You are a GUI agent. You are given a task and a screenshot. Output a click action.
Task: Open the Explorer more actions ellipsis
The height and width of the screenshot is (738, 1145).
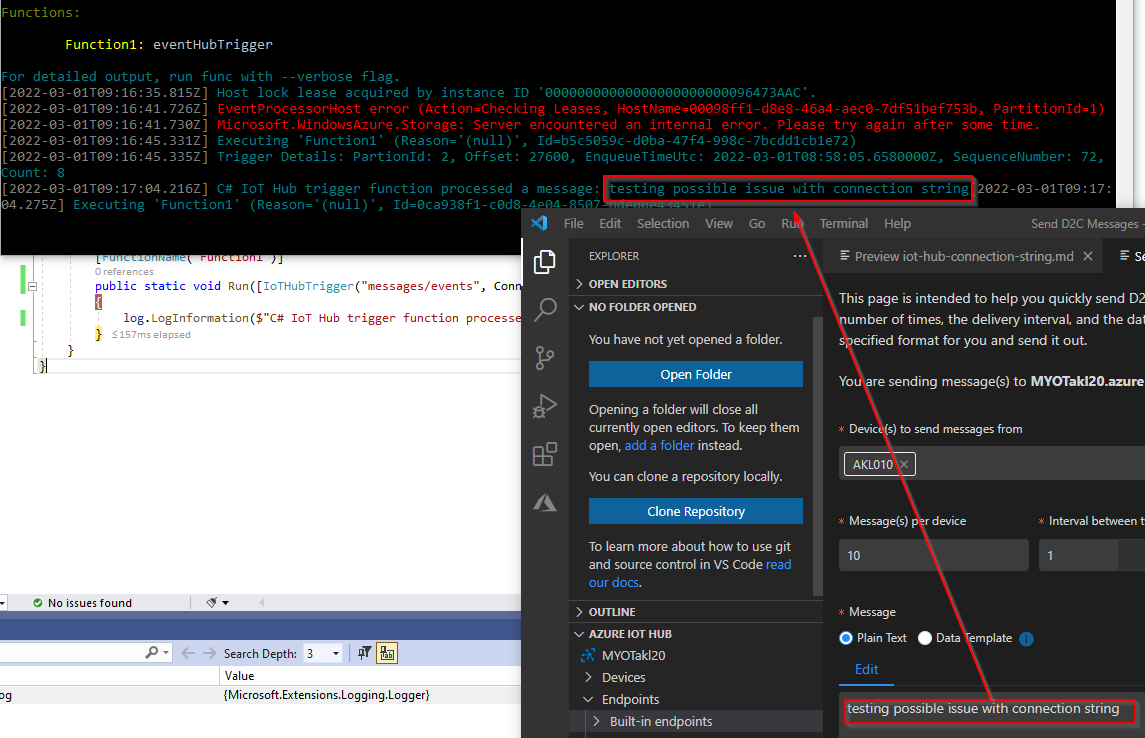(800, 256)
